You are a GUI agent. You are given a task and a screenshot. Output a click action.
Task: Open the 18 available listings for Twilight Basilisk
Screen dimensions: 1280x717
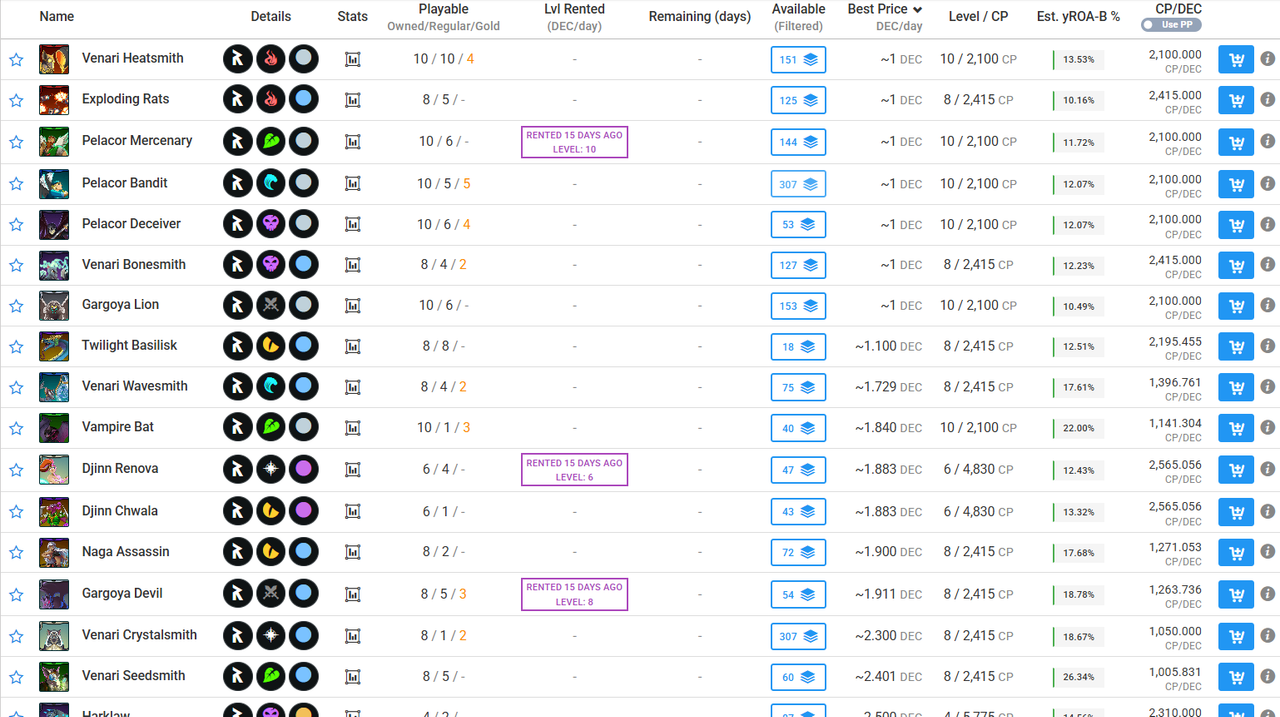pos(798,348)
